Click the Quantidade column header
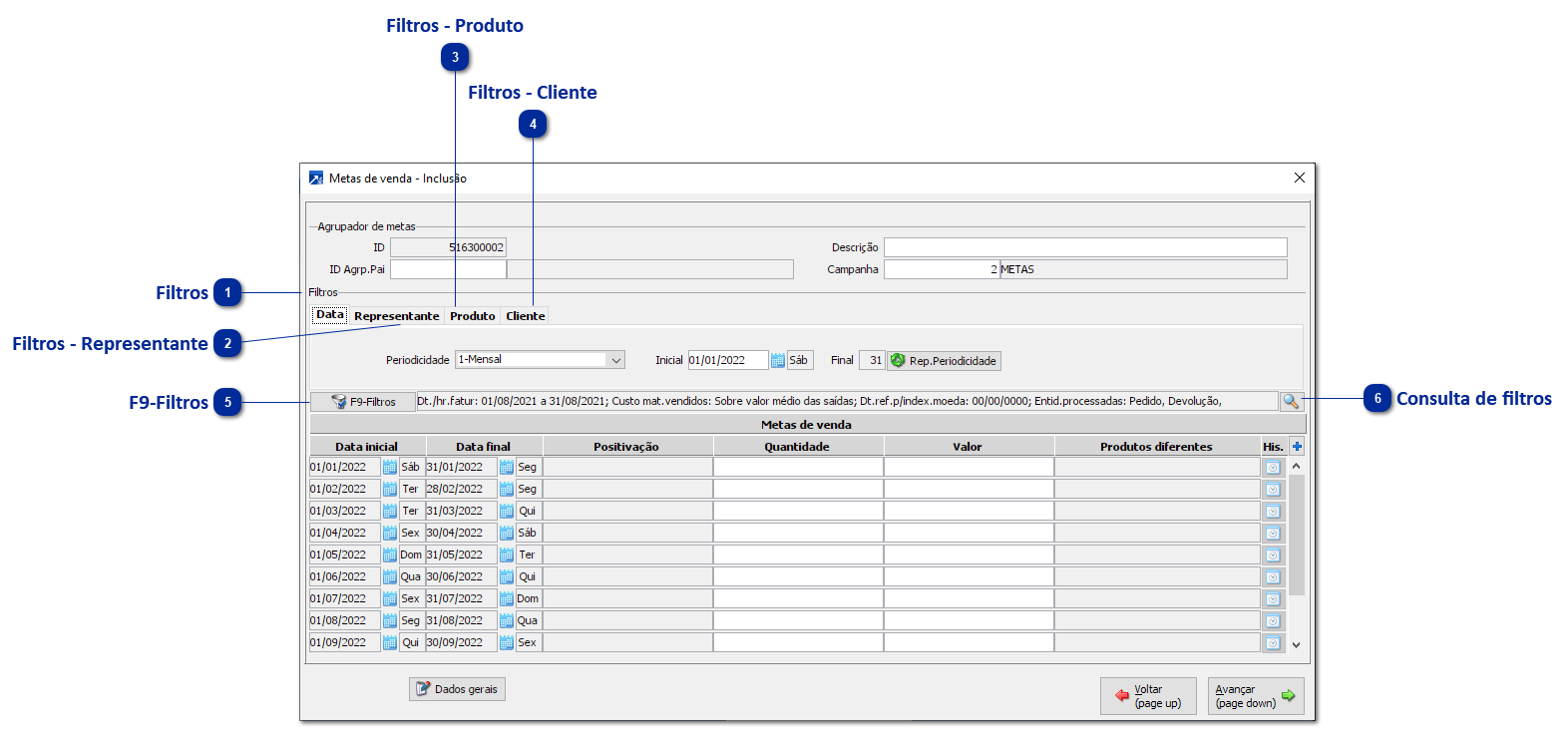Image resolution: width=1568 pixels, height=737 pixels. pyautogui.click(x=798, y=447)
